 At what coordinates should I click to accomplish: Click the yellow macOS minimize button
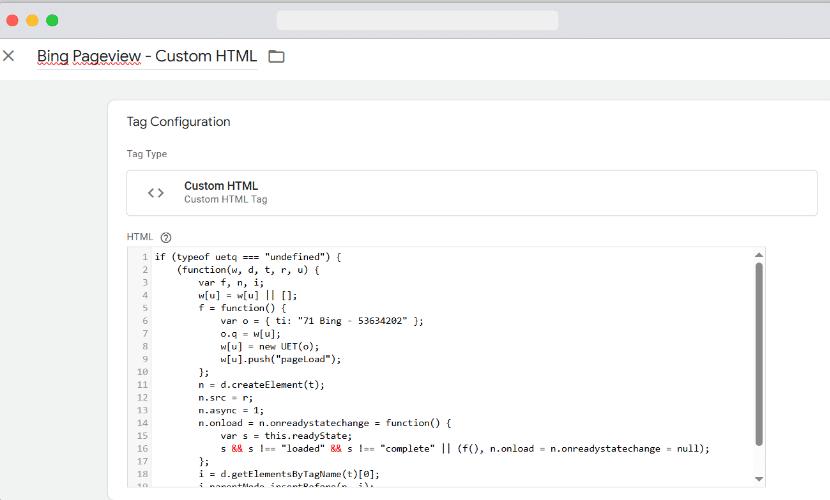click(x=32, y=21)
